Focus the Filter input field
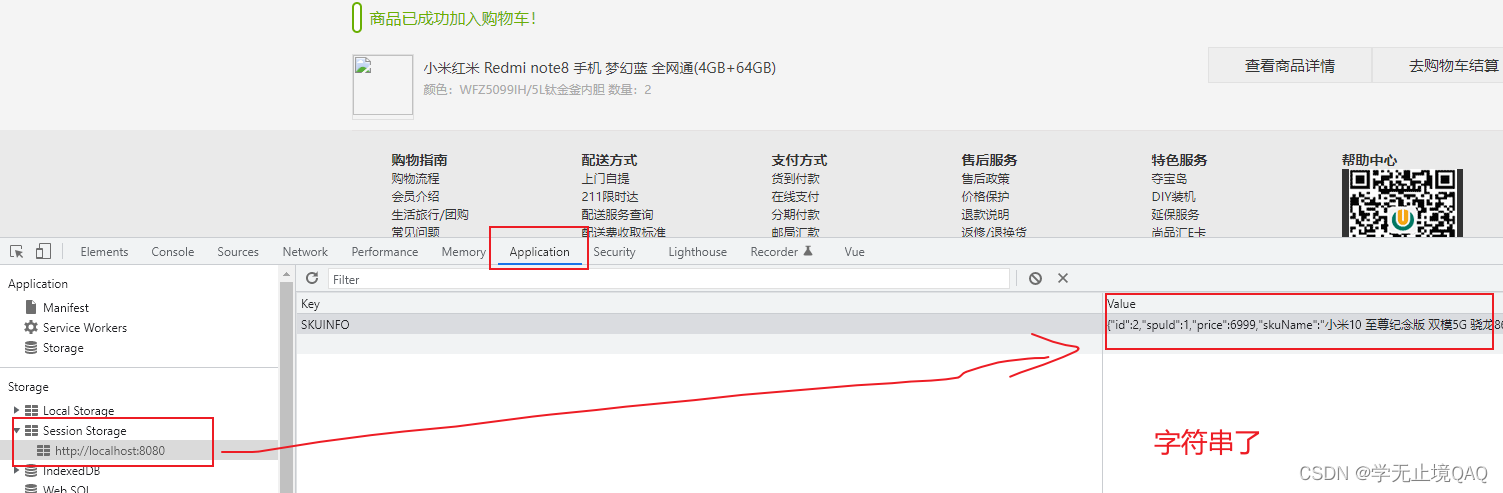The width and height of the screenshot is (1503, 493). (x=669, y=279)
